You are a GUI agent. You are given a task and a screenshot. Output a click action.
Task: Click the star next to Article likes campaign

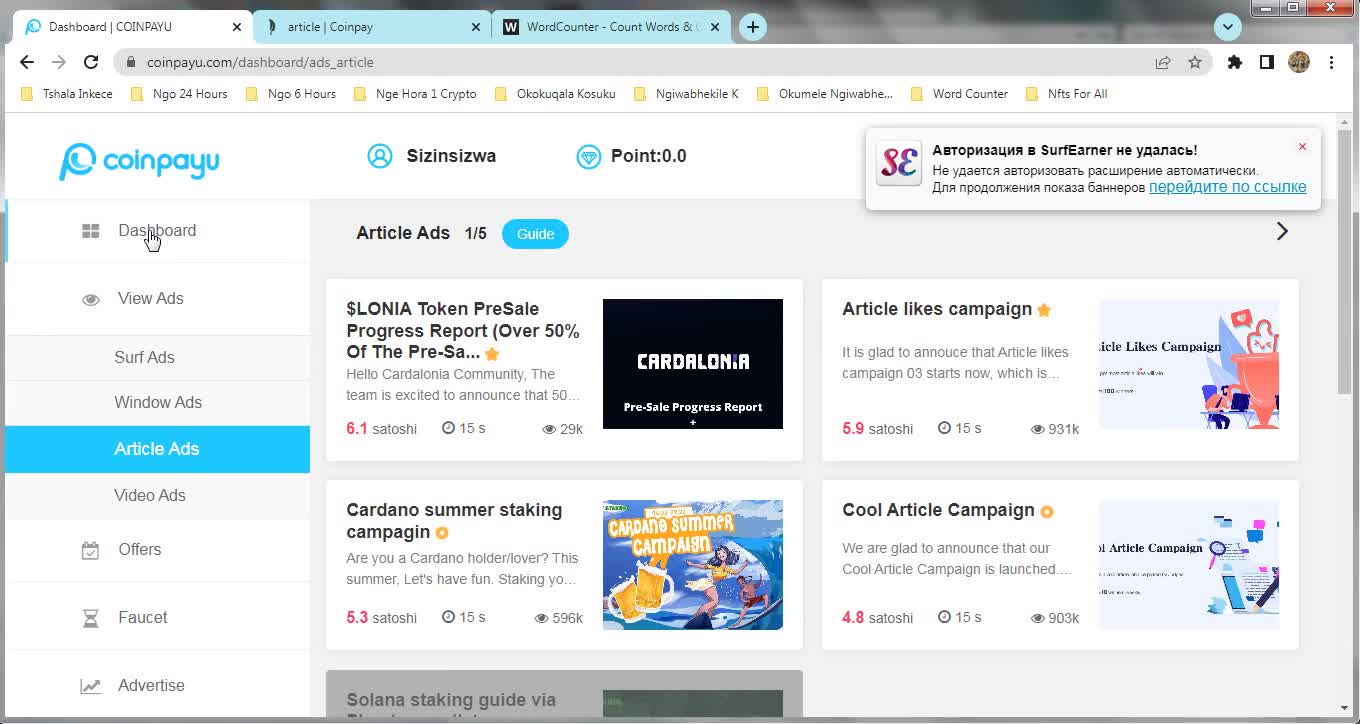[x=1044, y=310]
